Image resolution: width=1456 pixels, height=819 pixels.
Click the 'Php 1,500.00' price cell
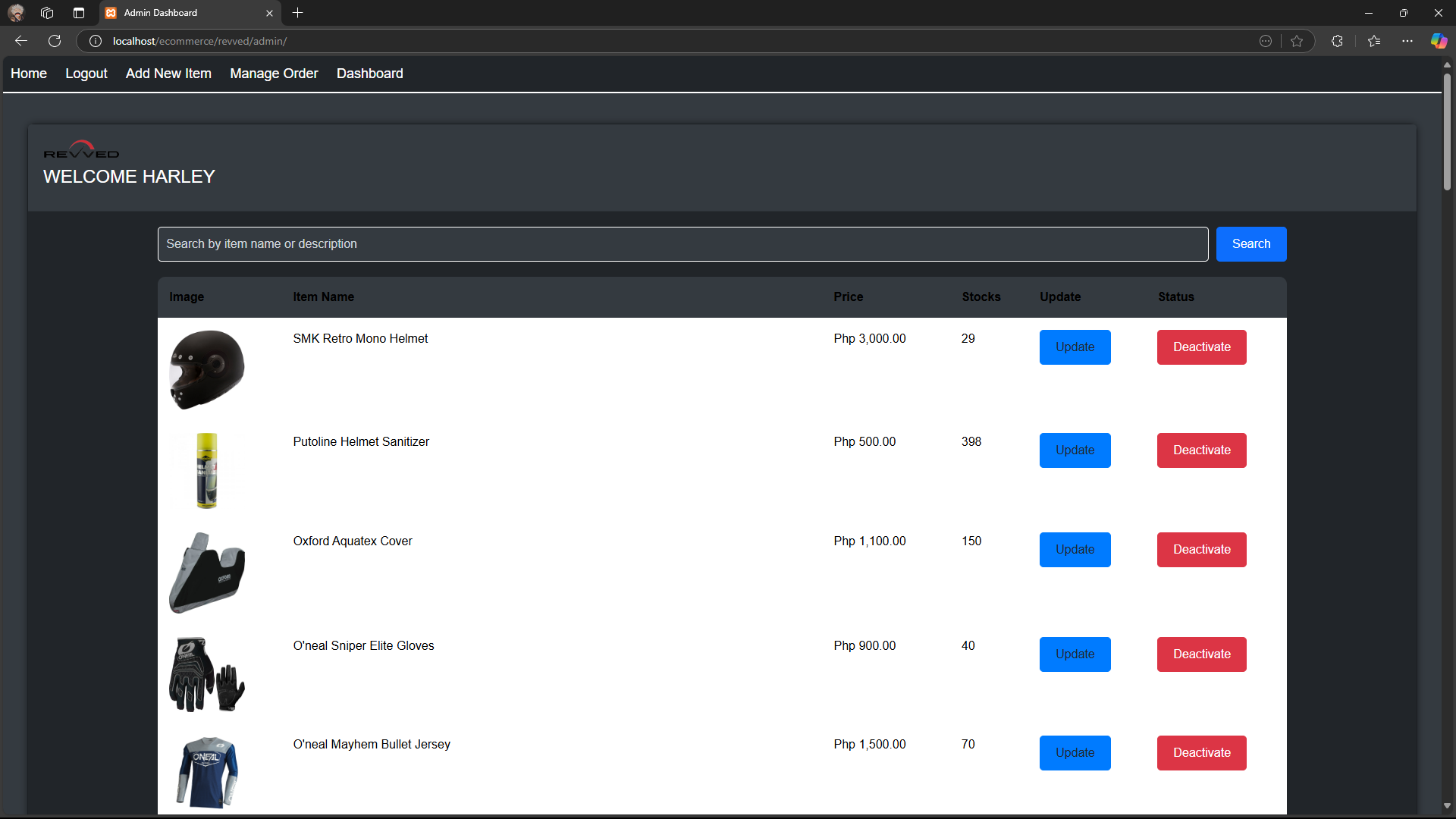pyautogui.click(x=870, y=745)
